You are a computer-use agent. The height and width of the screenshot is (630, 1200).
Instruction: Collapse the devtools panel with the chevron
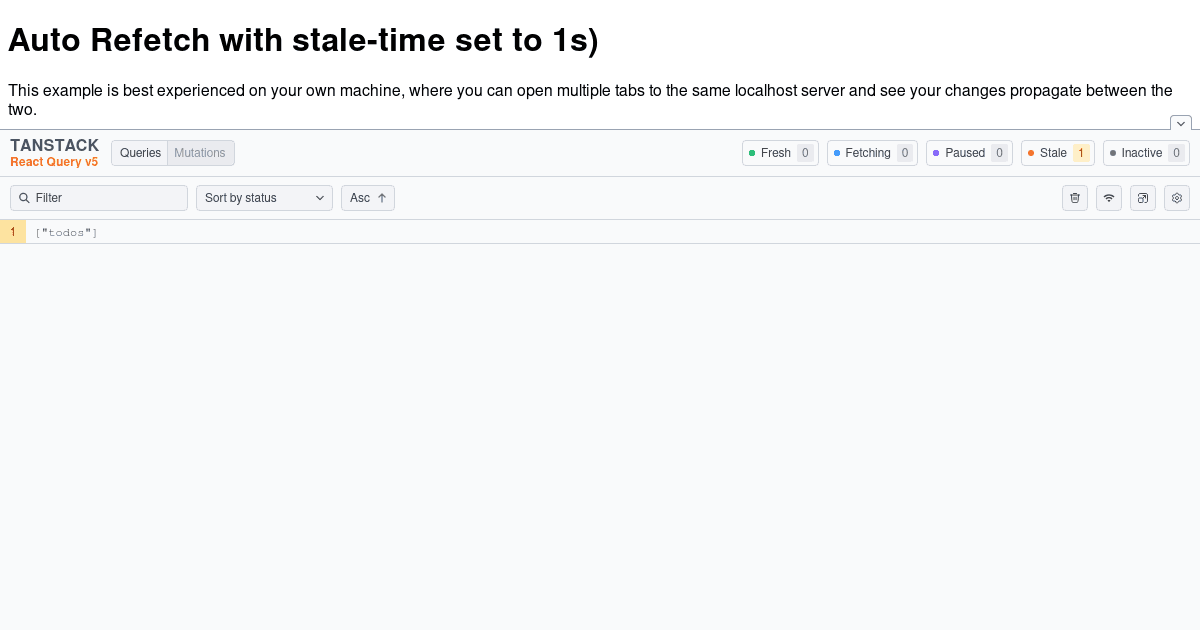[x=1181, y=123]
